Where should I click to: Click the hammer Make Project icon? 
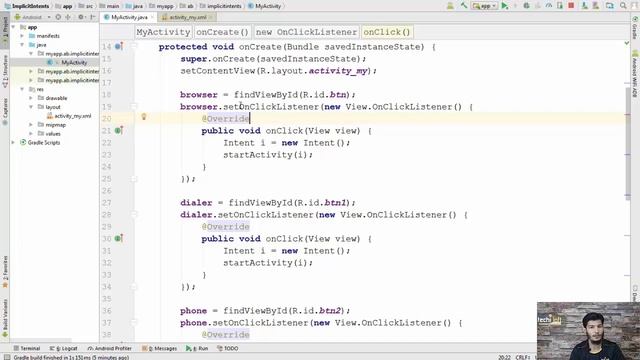pyautogui.click(x=464, y=6)
